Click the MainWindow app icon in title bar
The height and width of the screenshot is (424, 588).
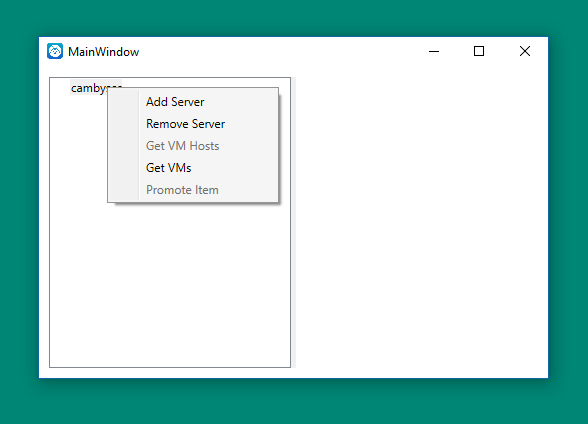55,51
